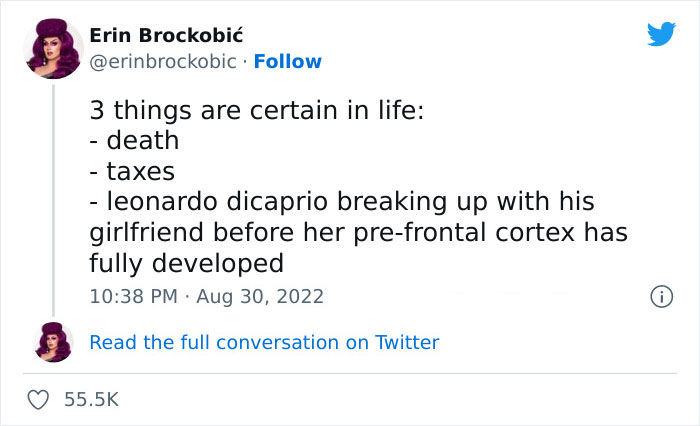This screenshot has width=700, height=426.
Task: Open the tweet info icon
Action: [x=660, y=297]
